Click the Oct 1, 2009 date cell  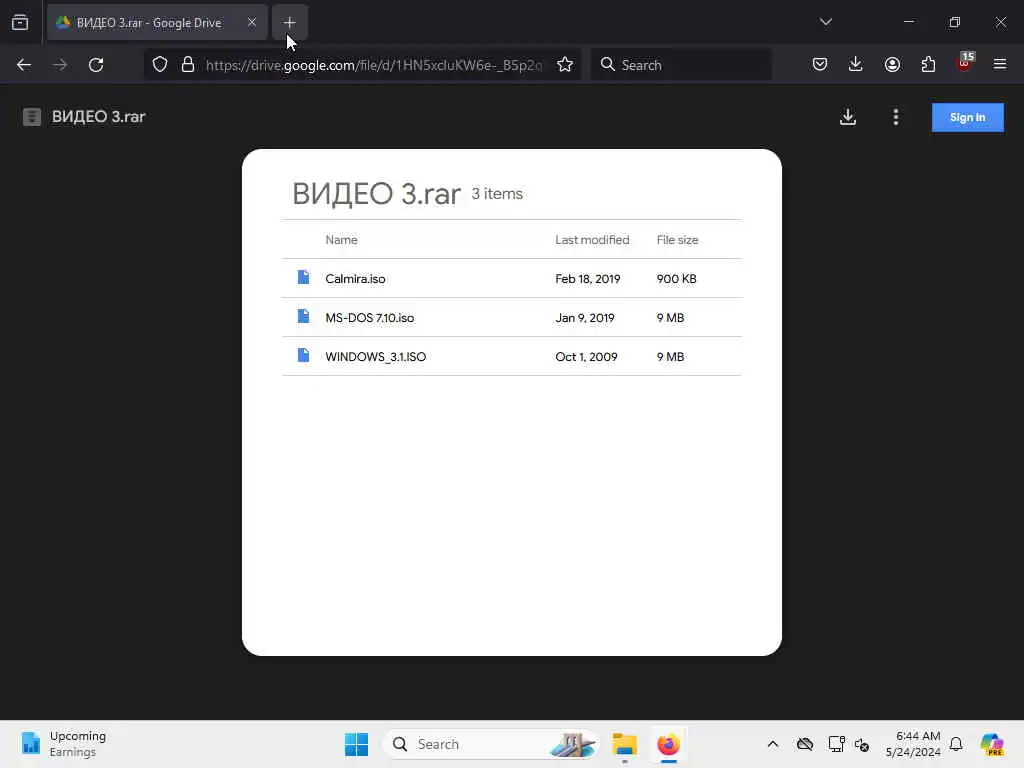(586, 357)
